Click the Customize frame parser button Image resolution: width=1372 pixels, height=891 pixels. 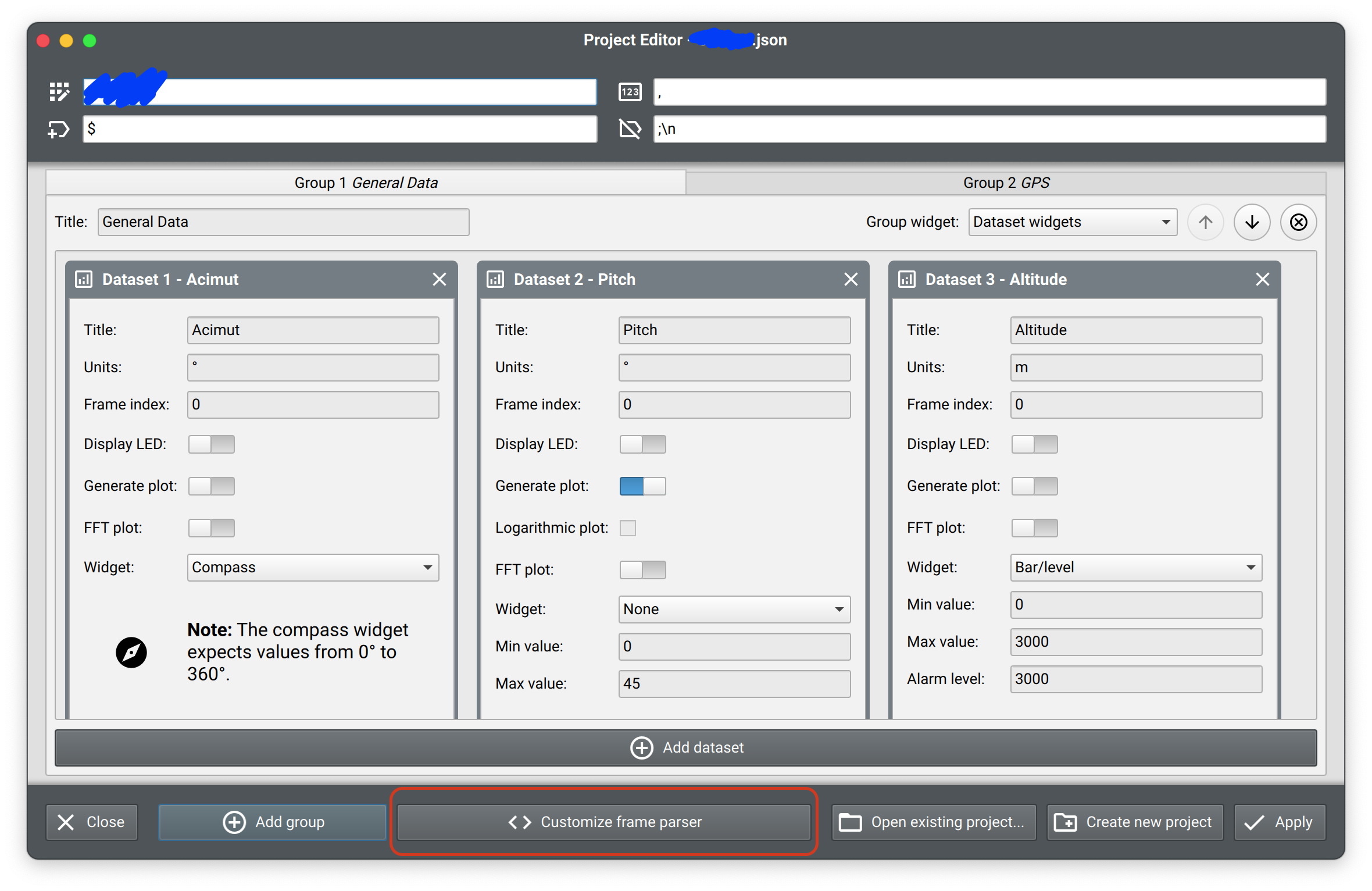click(x=603, y=822)
